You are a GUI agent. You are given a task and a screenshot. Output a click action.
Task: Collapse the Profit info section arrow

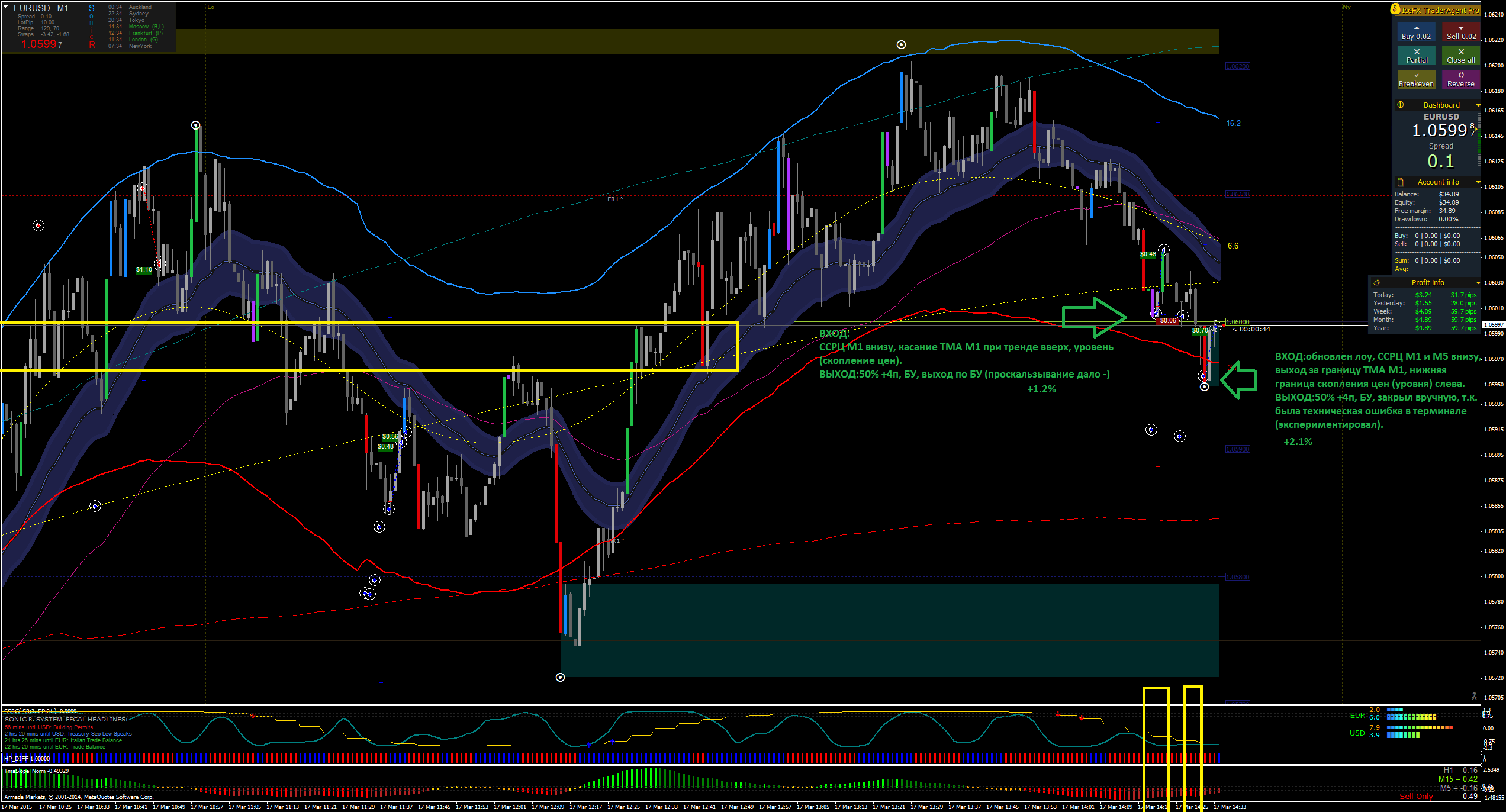click(1478, 283)
